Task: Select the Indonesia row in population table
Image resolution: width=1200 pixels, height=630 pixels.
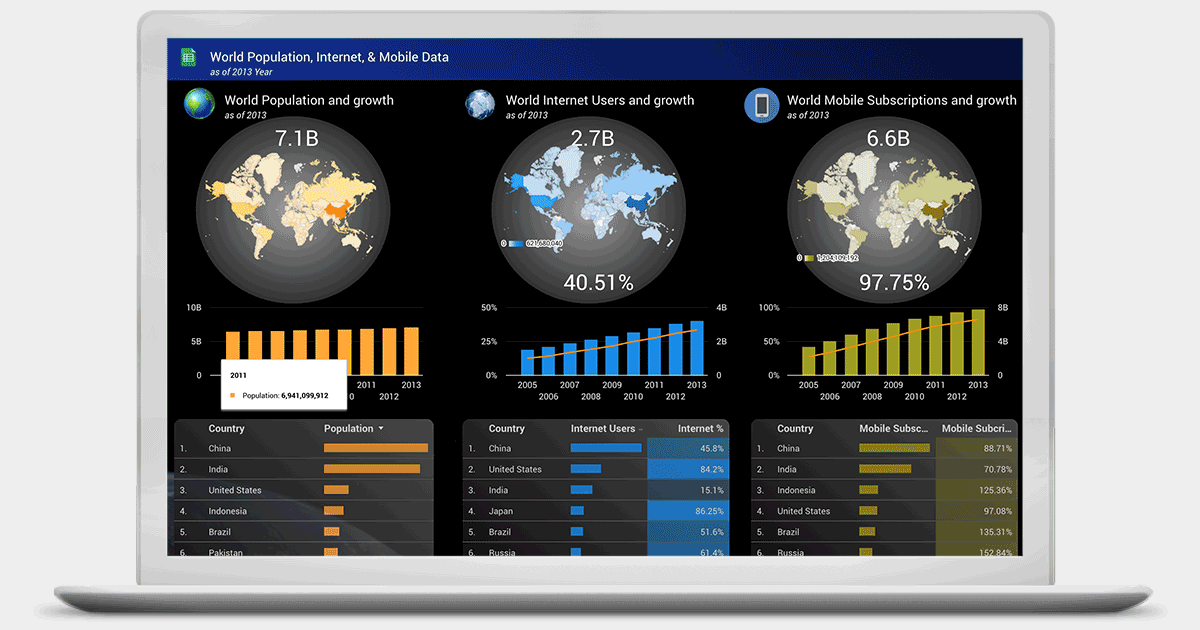Action: tap(304, 511)
